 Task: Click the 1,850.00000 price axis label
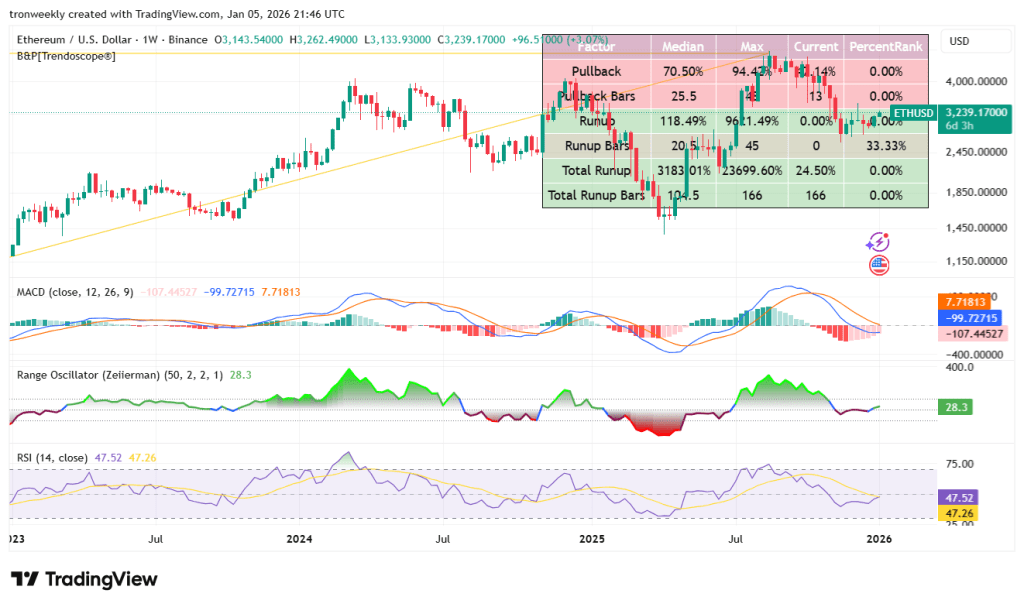tap(976, 193)
